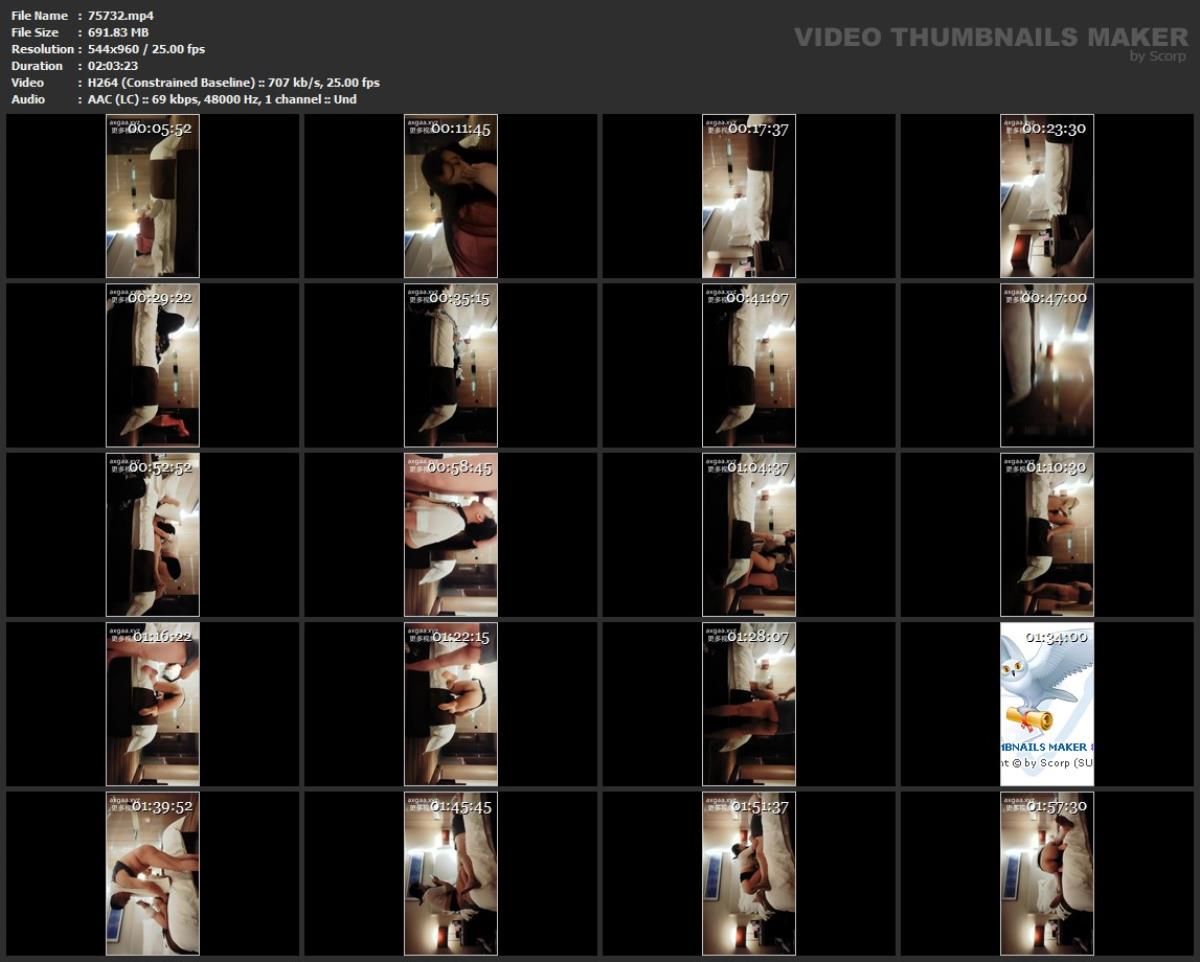This screenshot has width=1200, height=962.
Task: Open the thumbnail at timestamp 00:23:30
Action: click(1046, 196)
